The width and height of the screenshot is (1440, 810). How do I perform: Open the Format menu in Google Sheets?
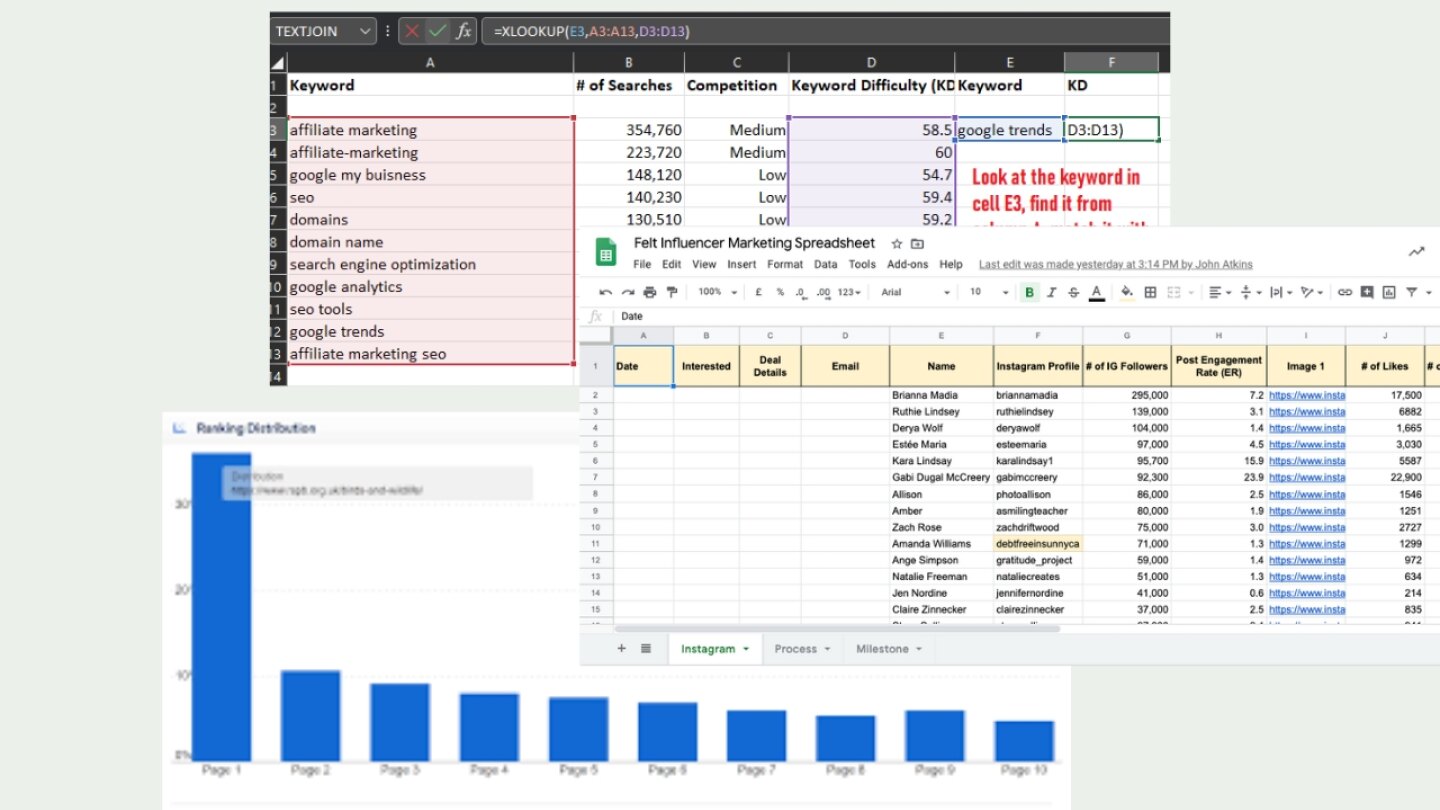point(785,264)
